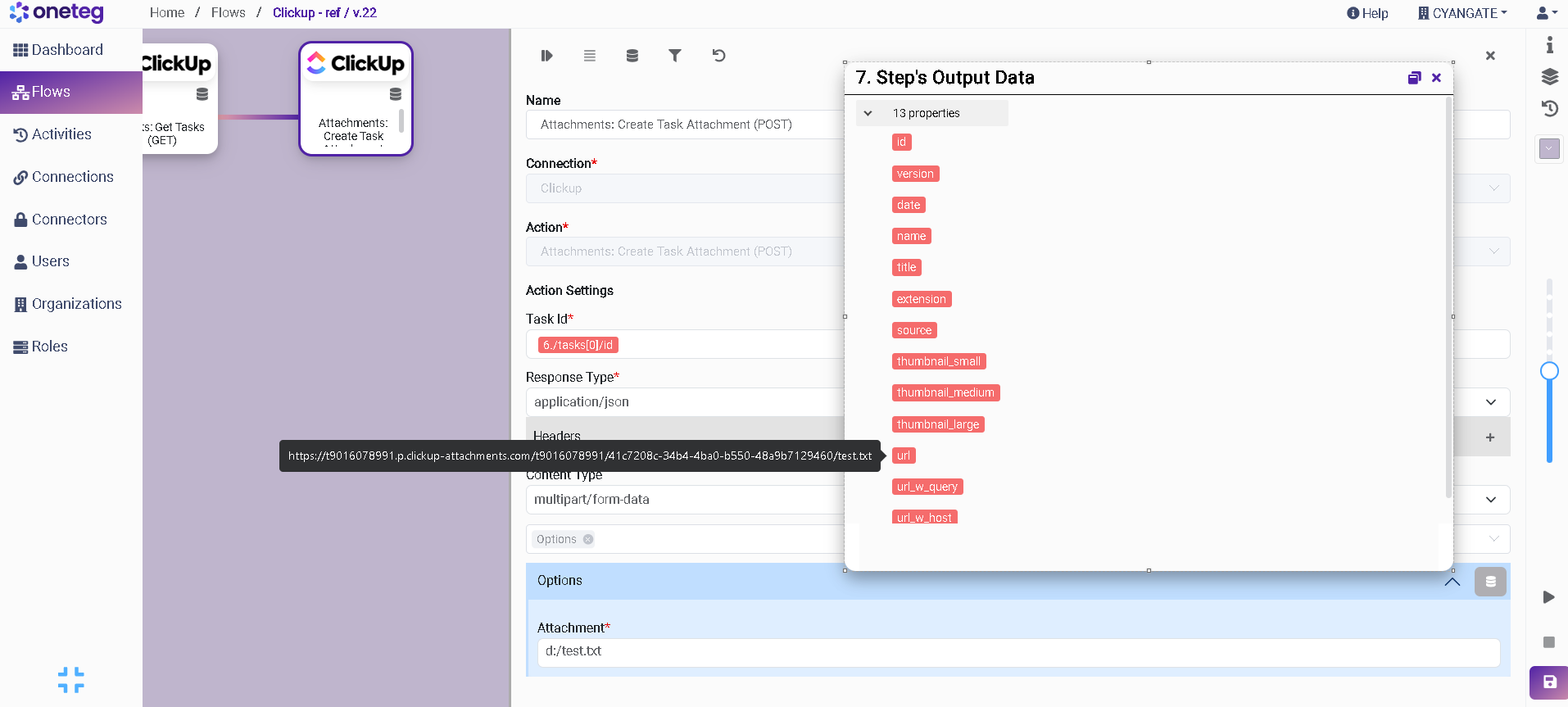Open Connectors from the sidebar menu
Viewport: 1568px width, 707px height.
point(69,220)
